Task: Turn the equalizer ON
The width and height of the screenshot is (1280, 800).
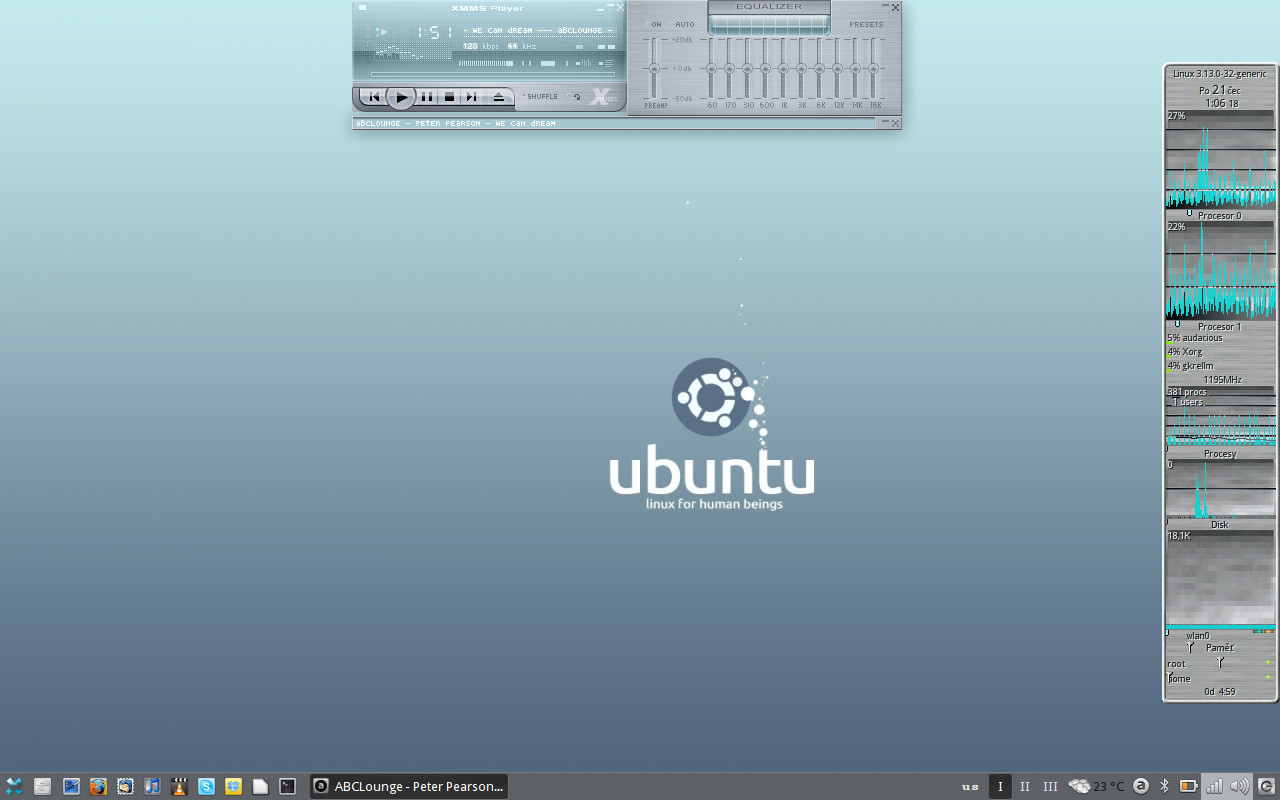Action: pyautogui.click(x=656, y=24)
